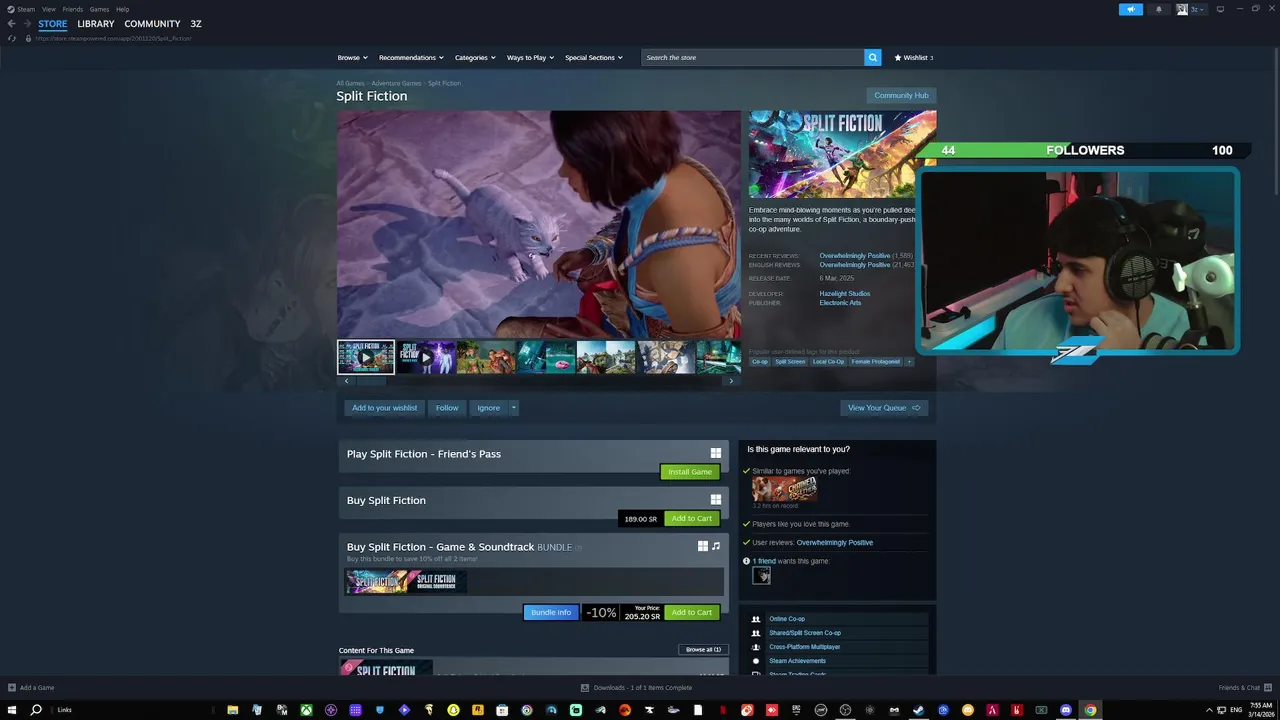Switch to the COMMUNITY tab
Viewport: 1280px width, 720px height.
(152, 24)
